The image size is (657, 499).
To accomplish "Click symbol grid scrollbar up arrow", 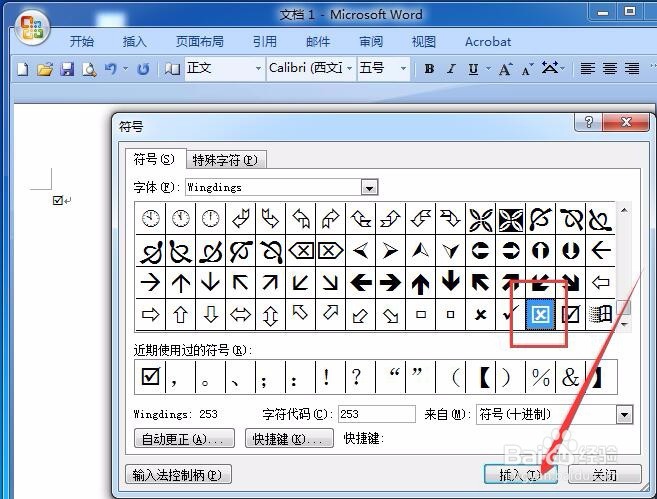I will point(624,211).
